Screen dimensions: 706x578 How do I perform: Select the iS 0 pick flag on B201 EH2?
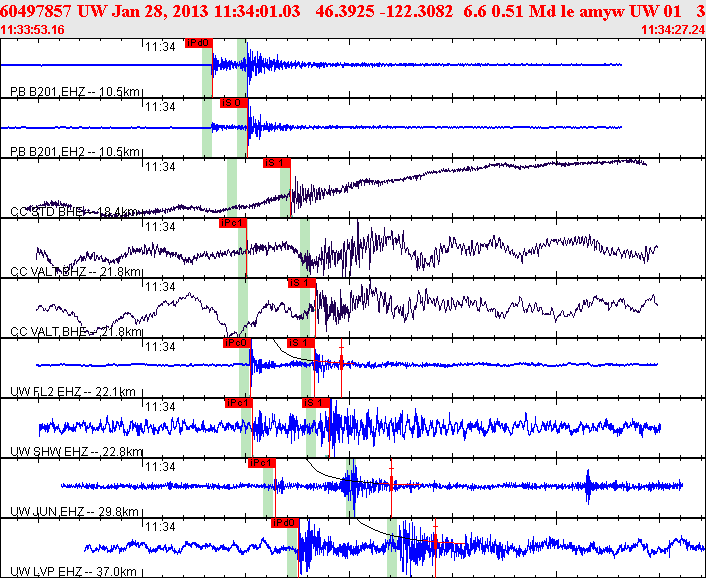point(234,103)
